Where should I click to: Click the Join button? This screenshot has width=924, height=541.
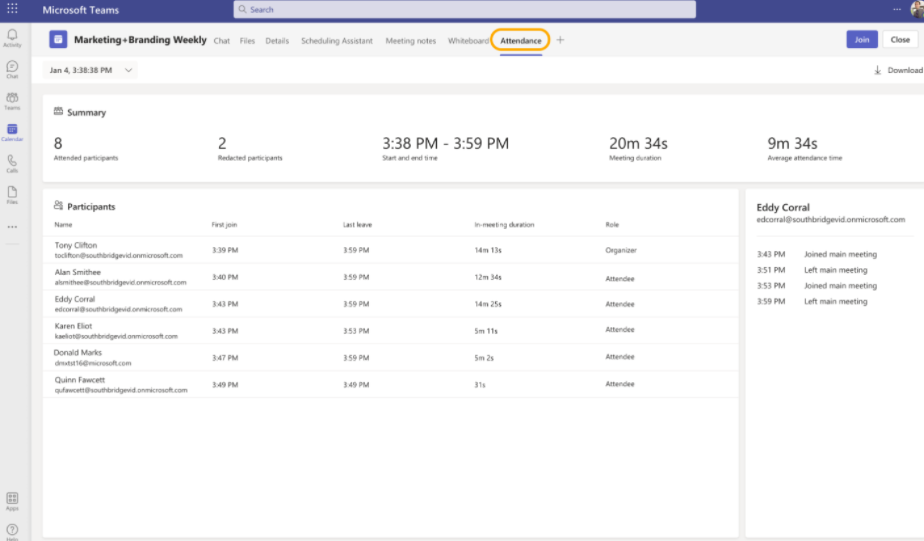point(861,40)
